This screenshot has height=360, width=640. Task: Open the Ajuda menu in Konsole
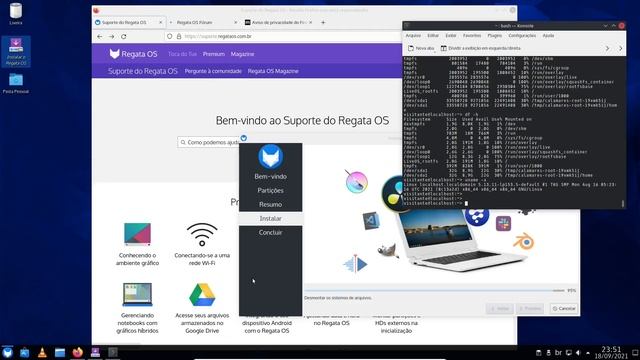(x=548, y=36)
